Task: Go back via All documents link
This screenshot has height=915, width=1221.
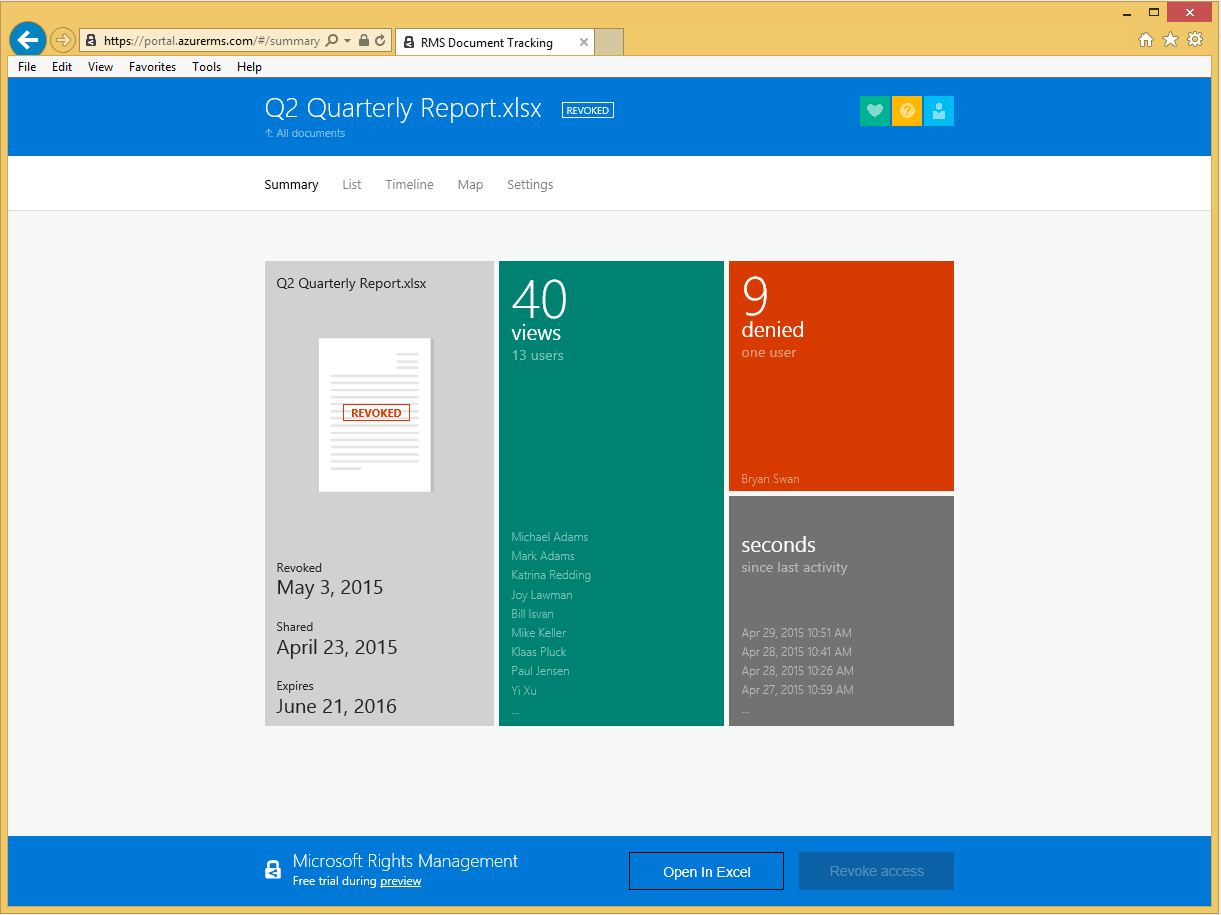Action: click(x=305, y=133)
